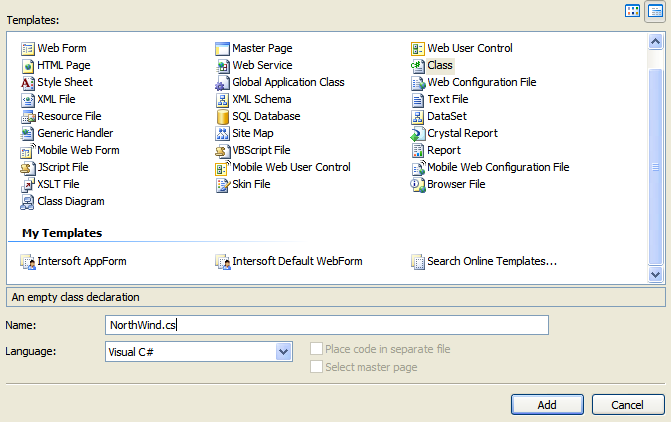671x422 pixels.
Task: Toggle Select master page checkbox
Action: click(x=316, y=367)
